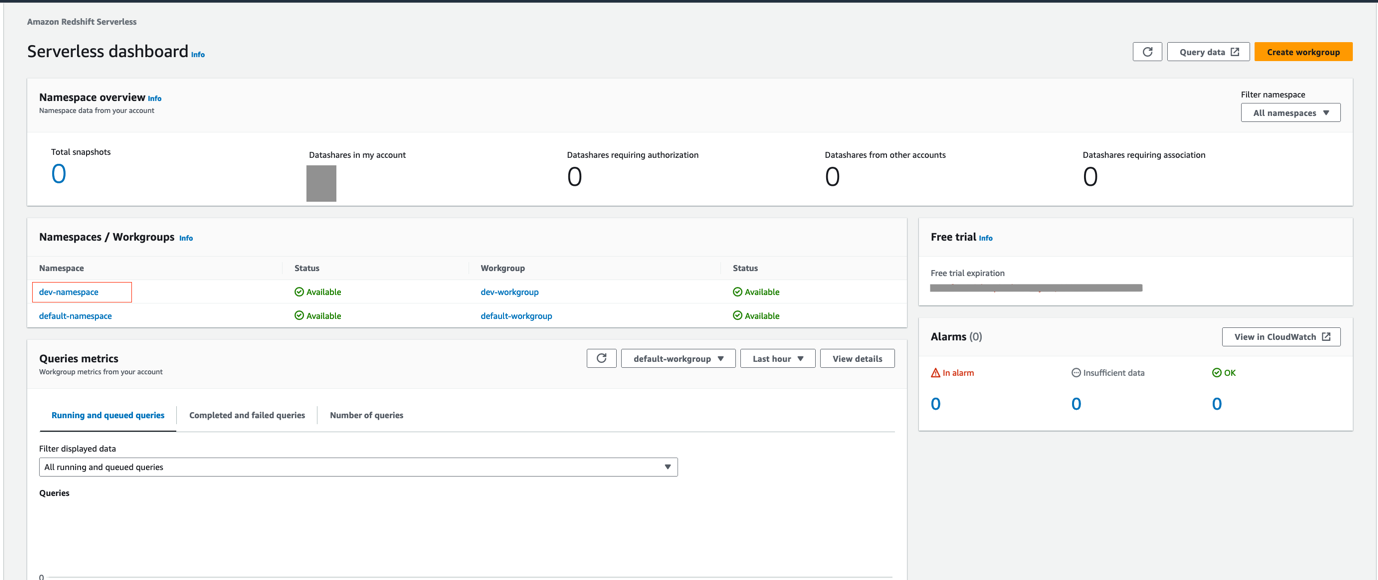
Task: Click the Amazon Redshift Serverless breadcrumb
Action: point(82,22)
